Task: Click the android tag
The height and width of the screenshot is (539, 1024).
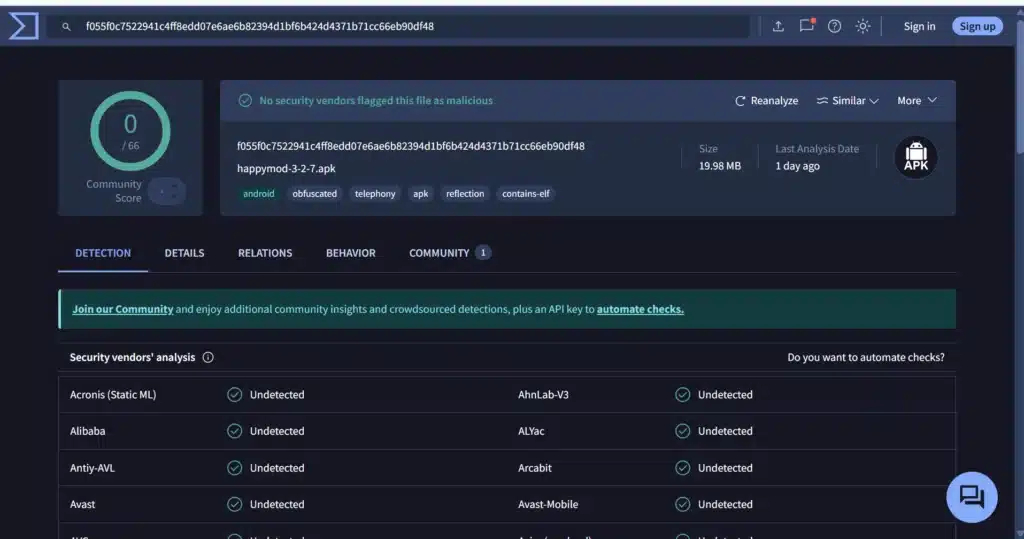Action: click(259, 193)
